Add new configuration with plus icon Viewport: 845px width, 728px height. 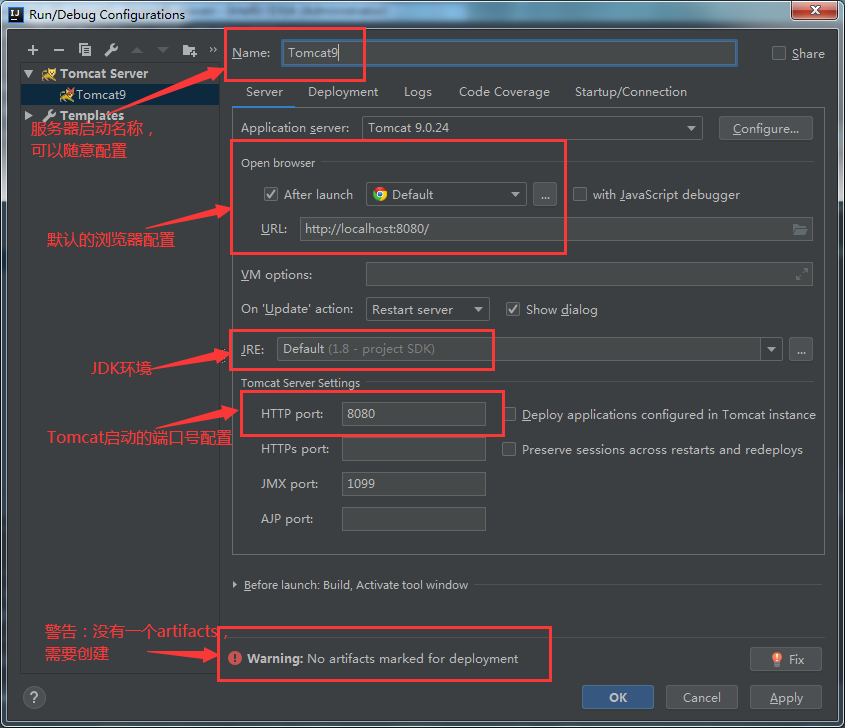pyautogui.click(x=33, y=50)
